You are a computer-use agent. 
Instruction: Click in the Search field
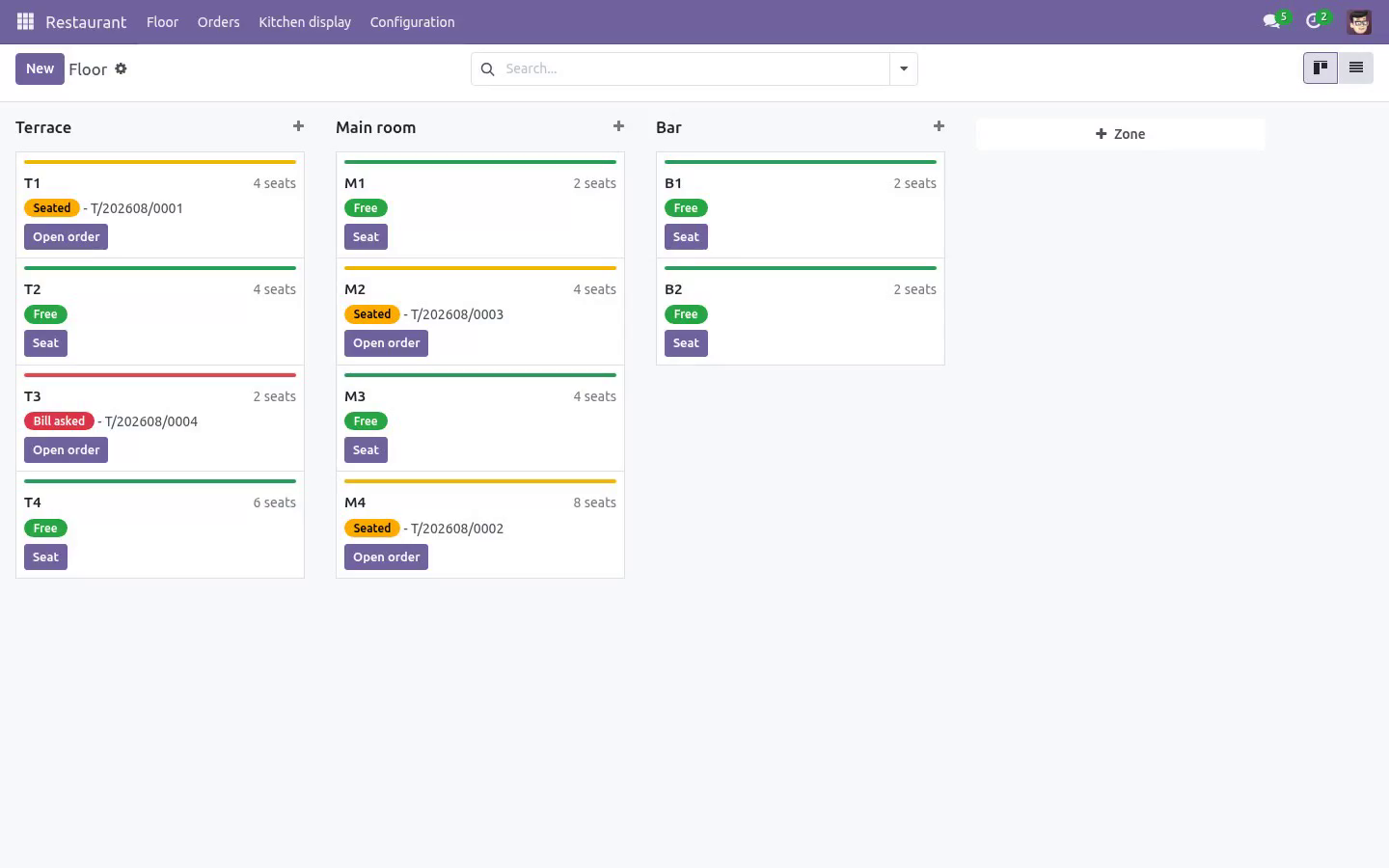(x=694, y=68)
